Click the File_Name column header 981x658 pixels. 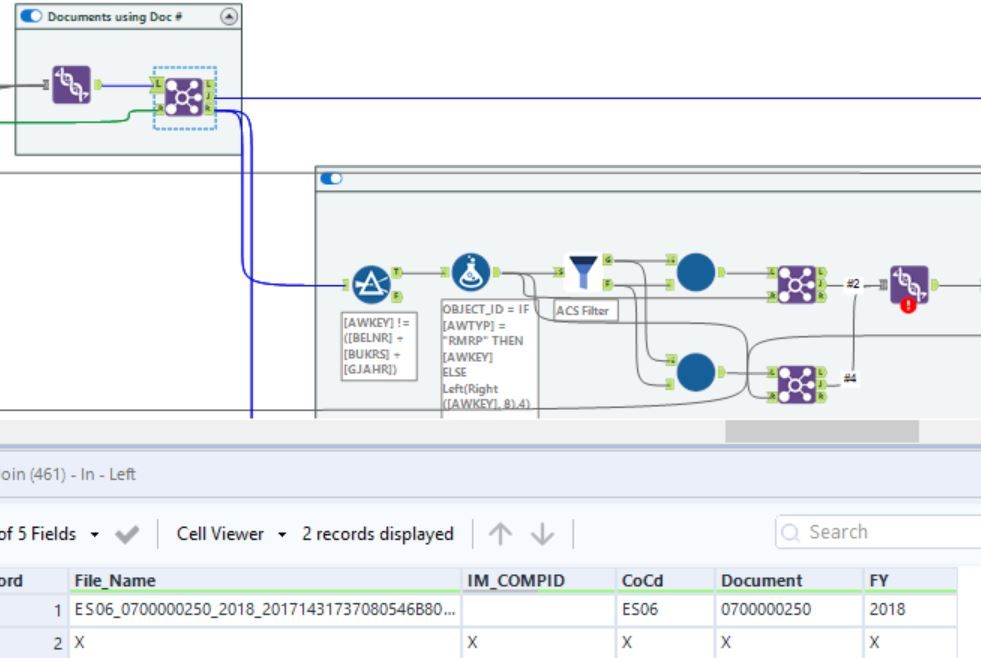click(x=265, y=580)
